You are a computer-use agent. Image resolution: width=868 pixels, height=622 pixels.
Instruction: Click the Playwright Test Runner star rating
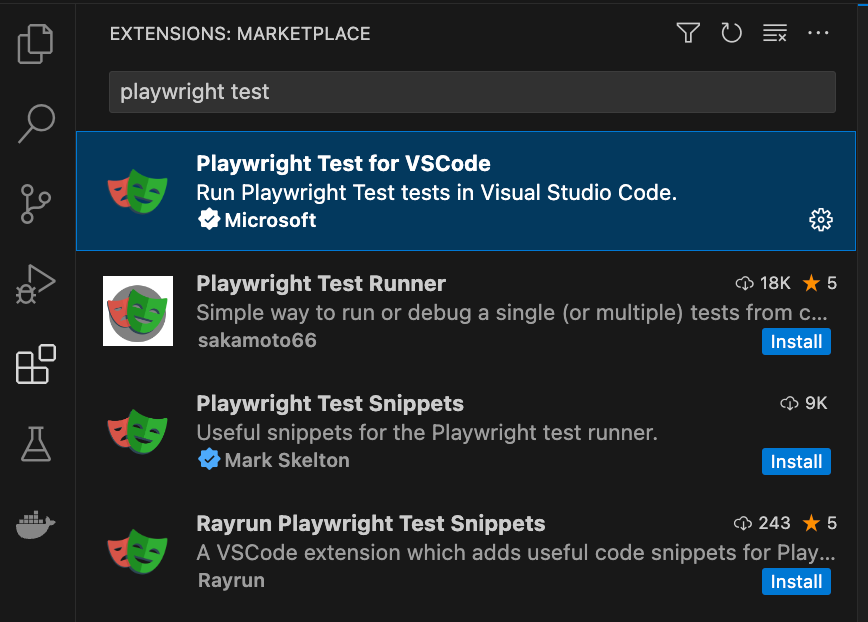tap(820, 283)
